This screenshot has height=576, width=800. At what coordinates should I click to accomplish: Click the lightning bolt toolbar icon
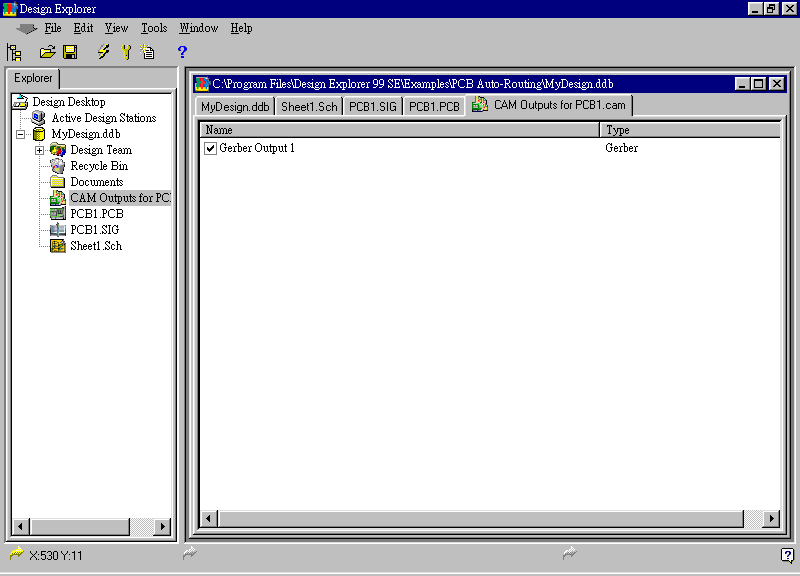[103, 52]
